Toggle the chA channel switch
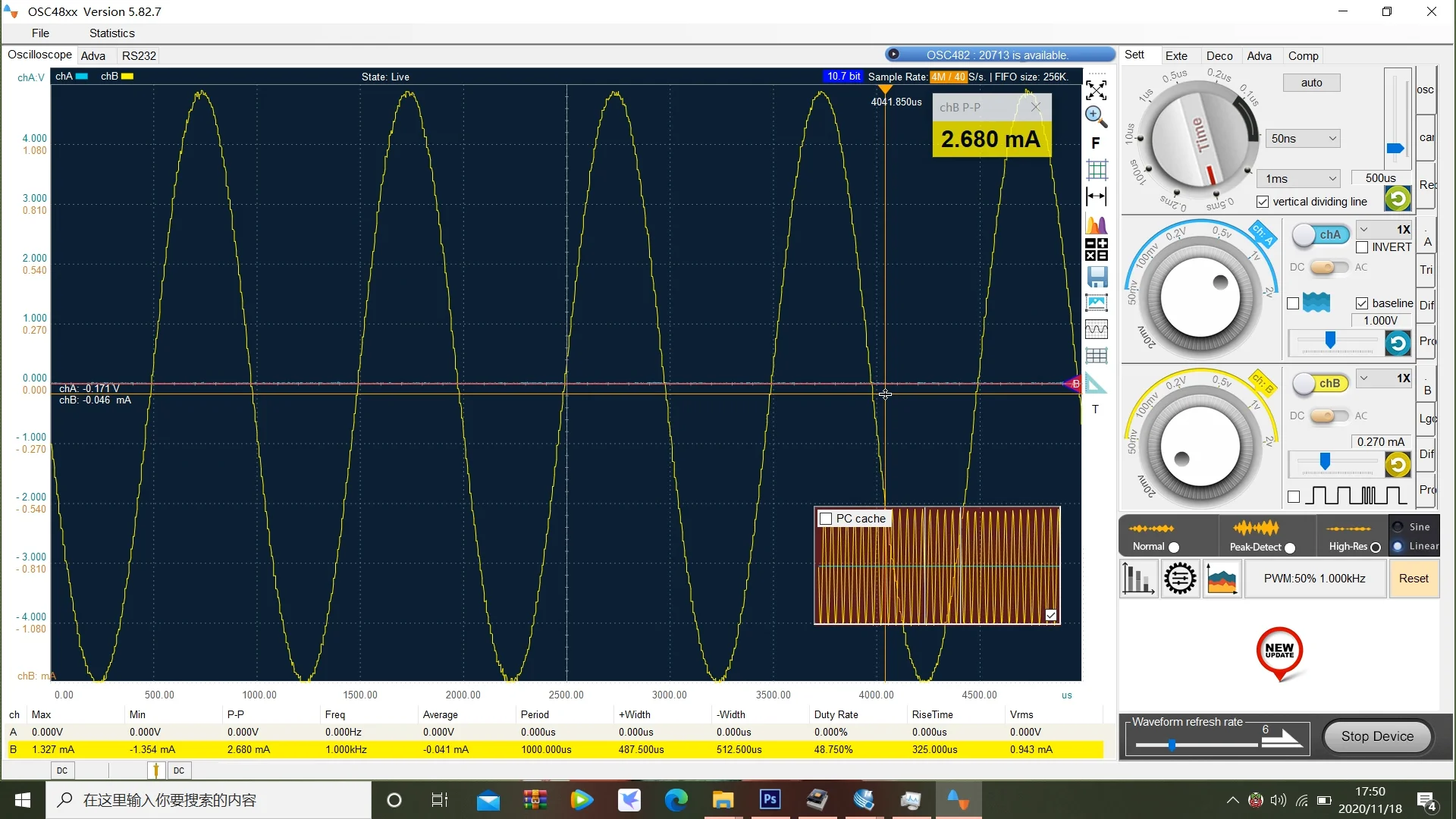The image size is (1456, 819). click(1320, 235)
